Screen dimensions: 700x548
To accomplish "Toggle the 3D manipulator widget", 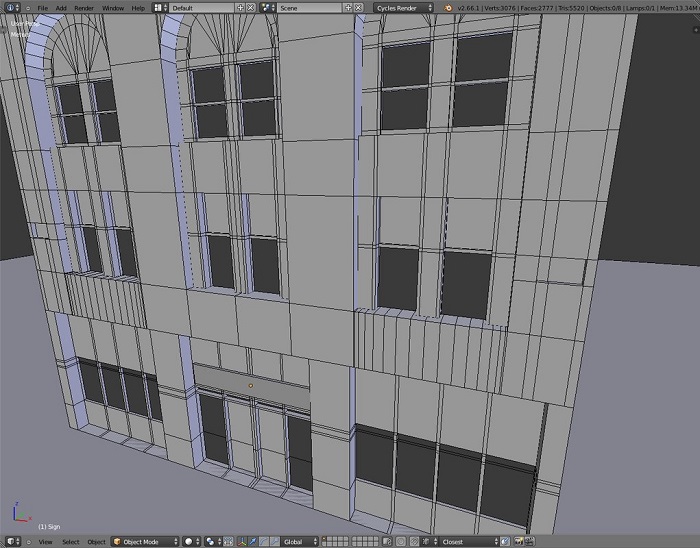I will click(242, 541).
